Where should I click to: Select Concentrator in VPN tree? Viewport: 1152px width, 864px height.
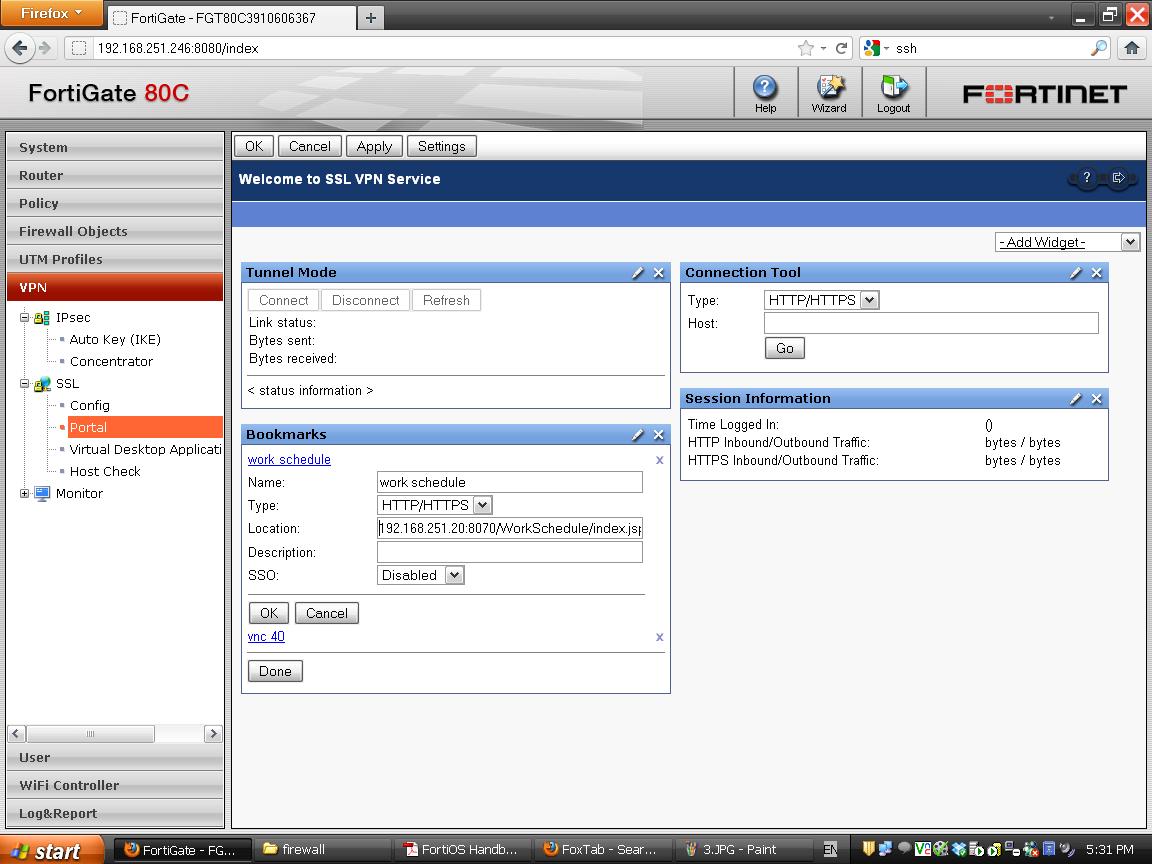point(111,361)
